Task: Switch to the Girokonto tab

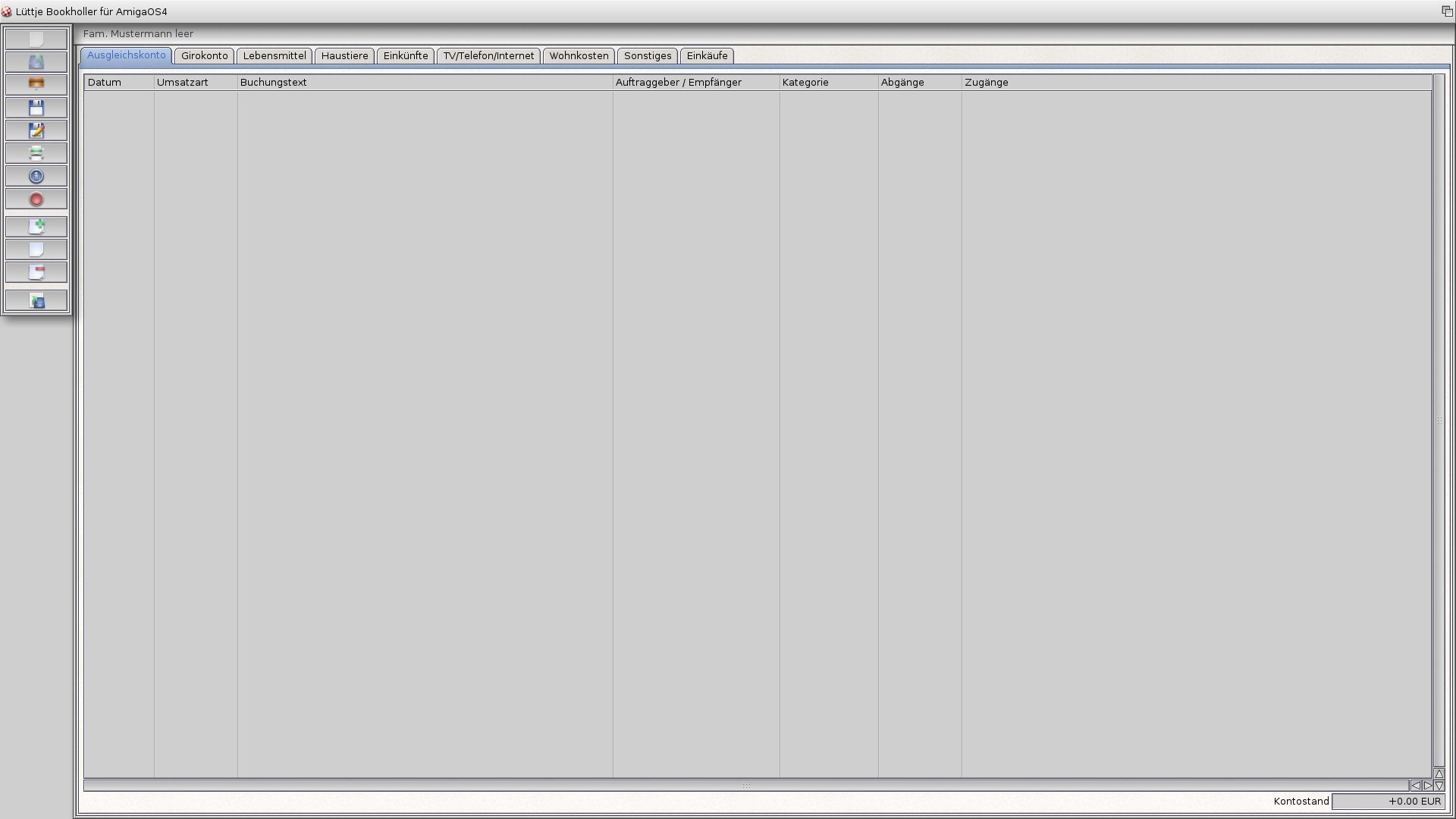Action: coord(204,56)
